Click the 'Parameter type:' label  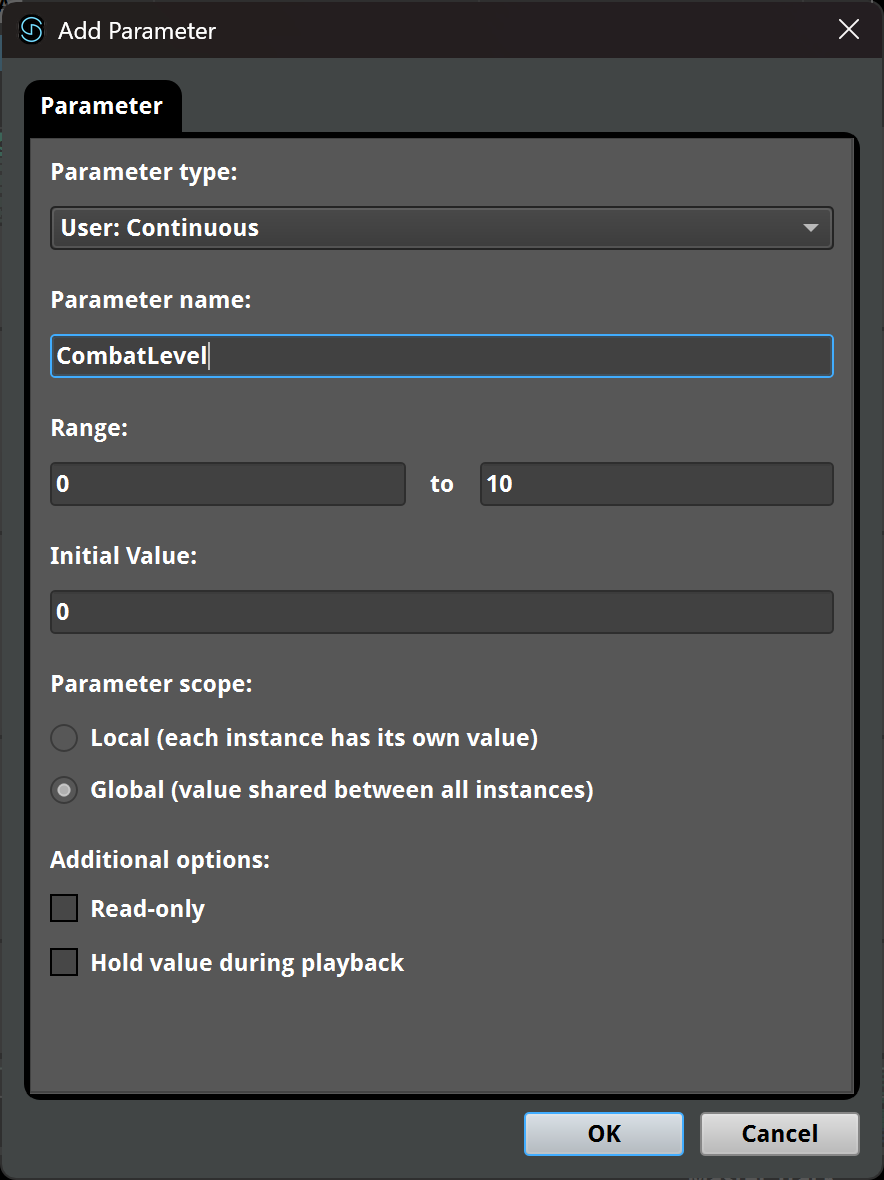(144, 172)
